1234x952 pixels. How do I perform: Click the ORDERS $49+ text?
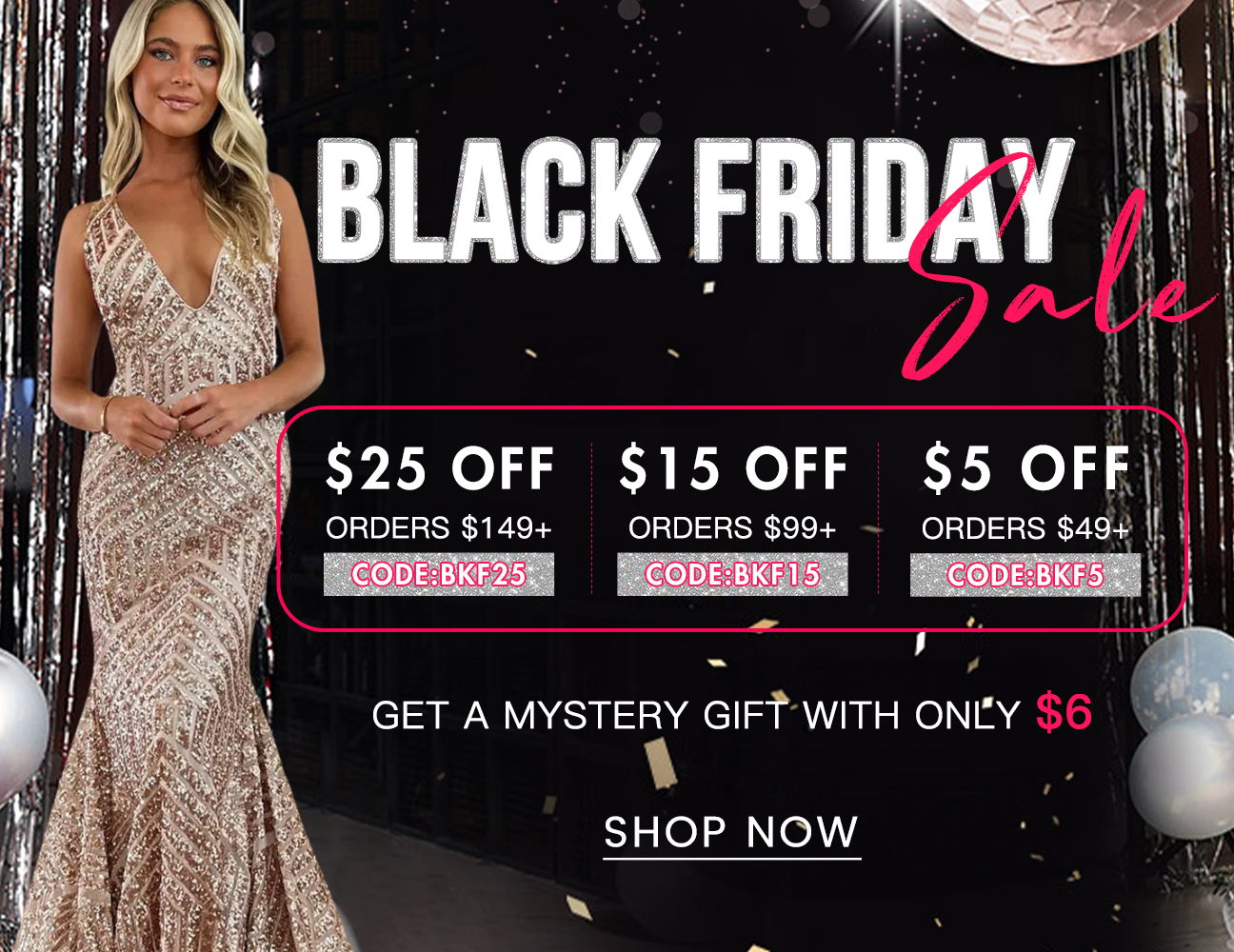1025,527
